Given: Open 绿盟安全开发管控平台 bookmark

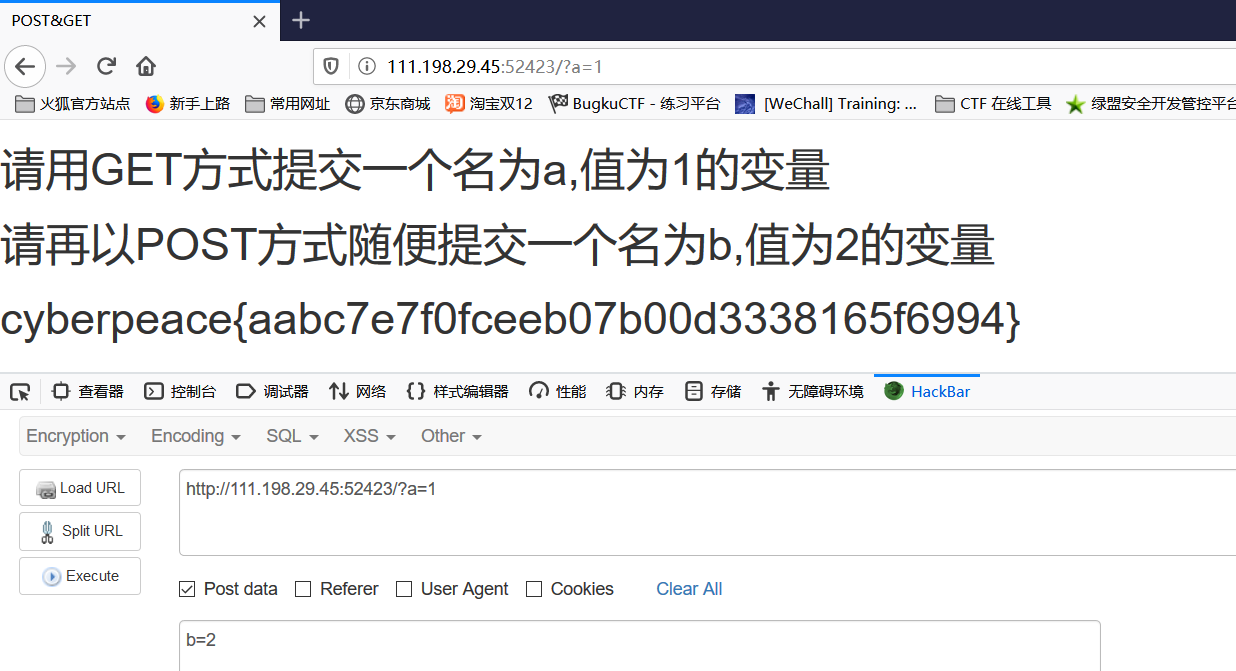Looking at the screenshot, I should click(1151, 104).
